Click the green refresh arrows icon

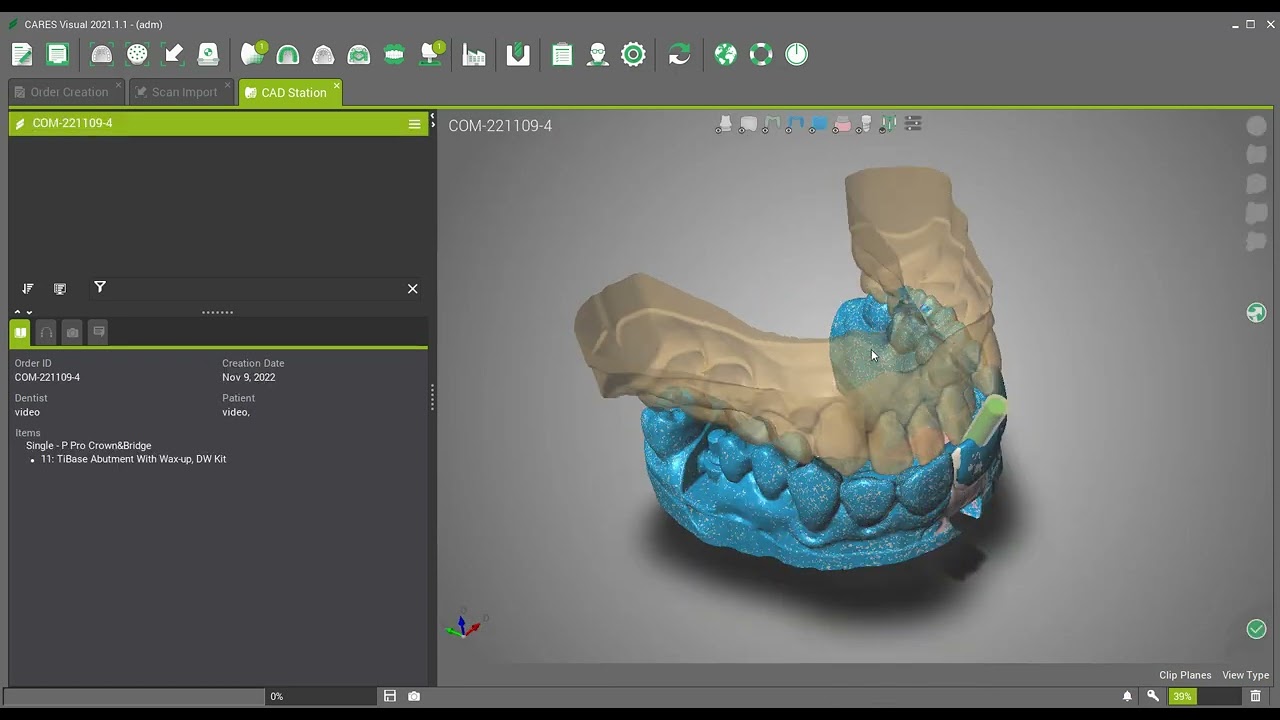tap(679, 54)
